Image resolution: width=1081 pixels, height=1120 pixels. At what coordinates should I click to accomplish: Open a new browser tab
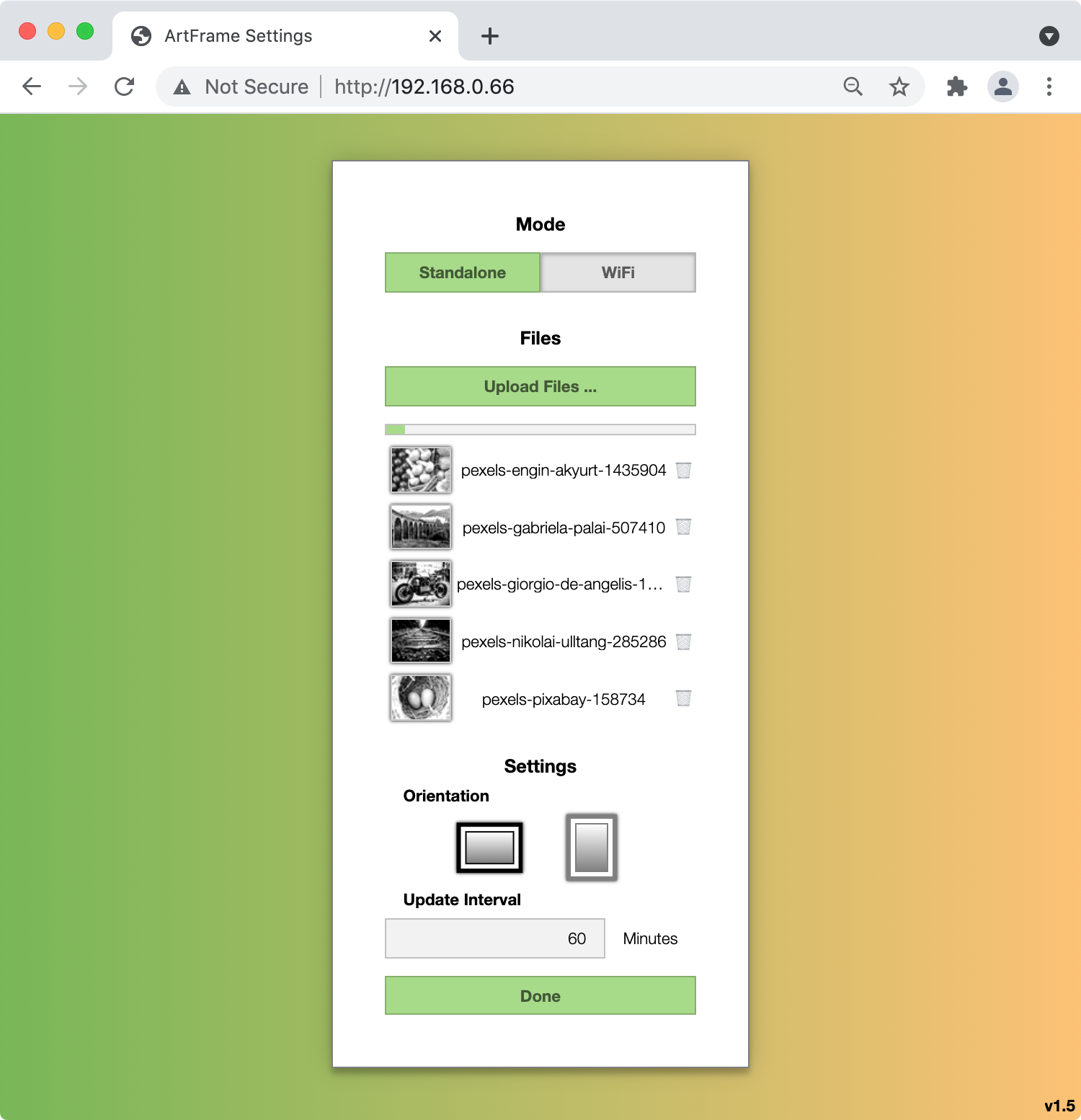pyautogui.click(x=490, y=36)
